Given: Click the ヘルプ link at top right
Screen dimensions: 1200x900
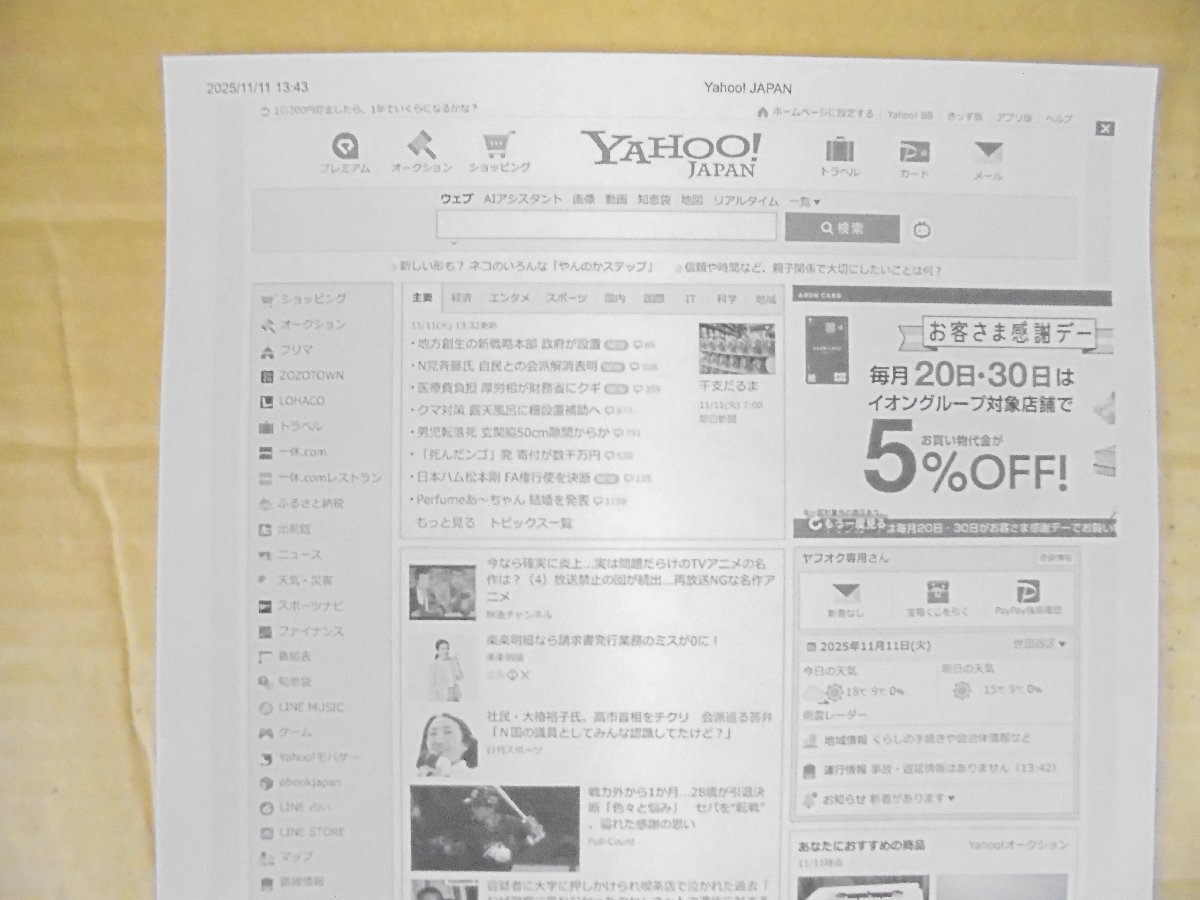Looking at the screenshot, I should pos(1059,118).
